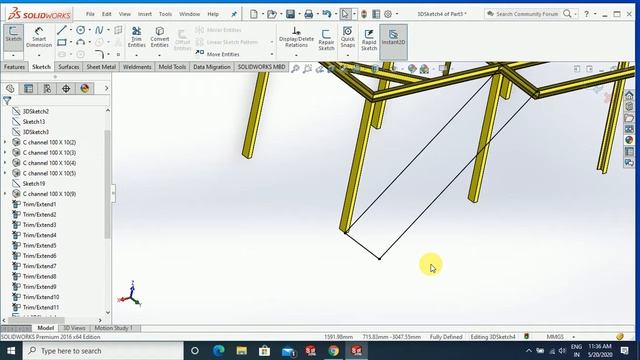Click the taskbar search box
Viewport: 640px width, 360px height.
pyautogui.click(x=103, y=351)
